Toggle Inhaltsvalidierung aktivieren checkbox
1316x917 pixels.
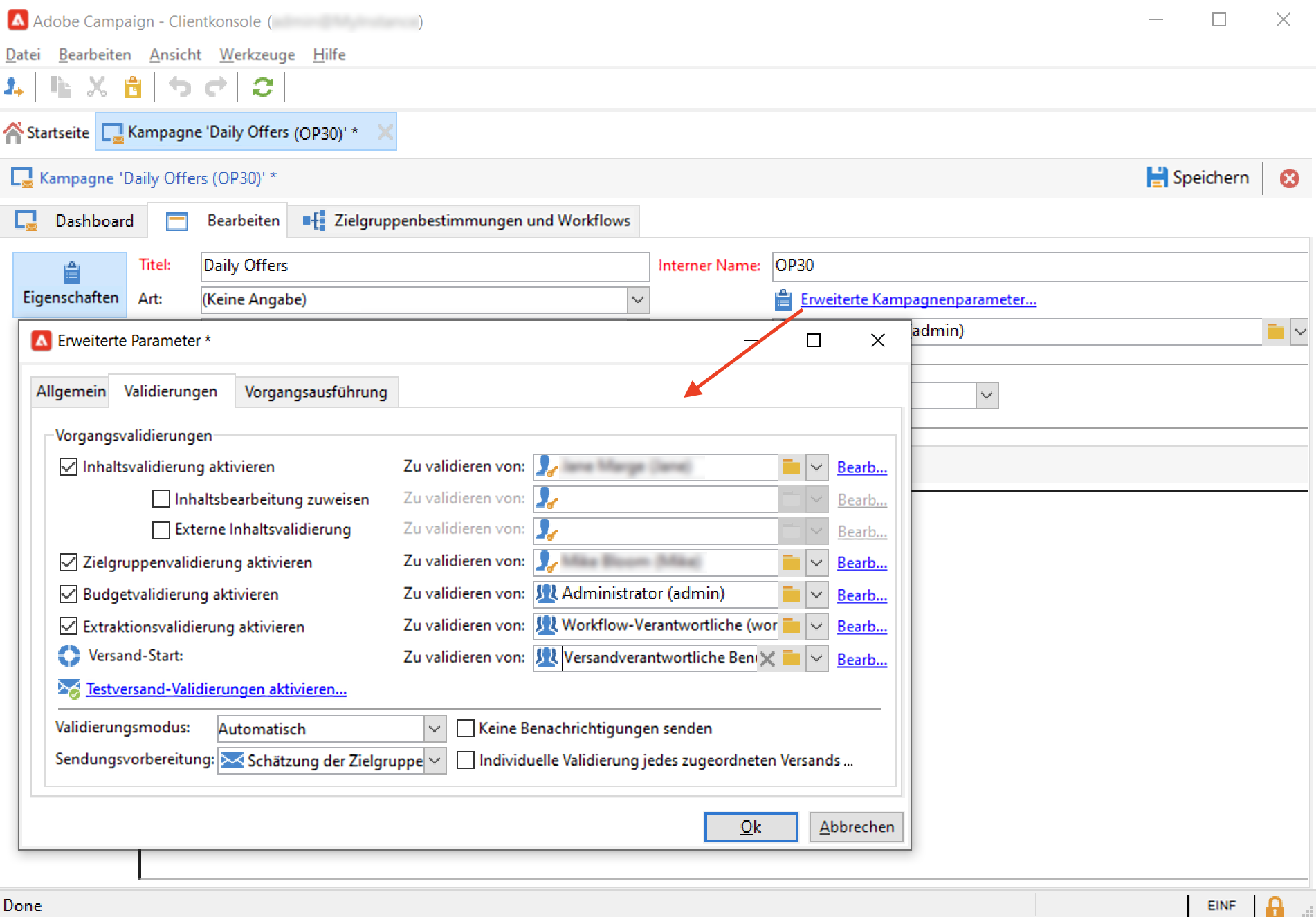68,467
